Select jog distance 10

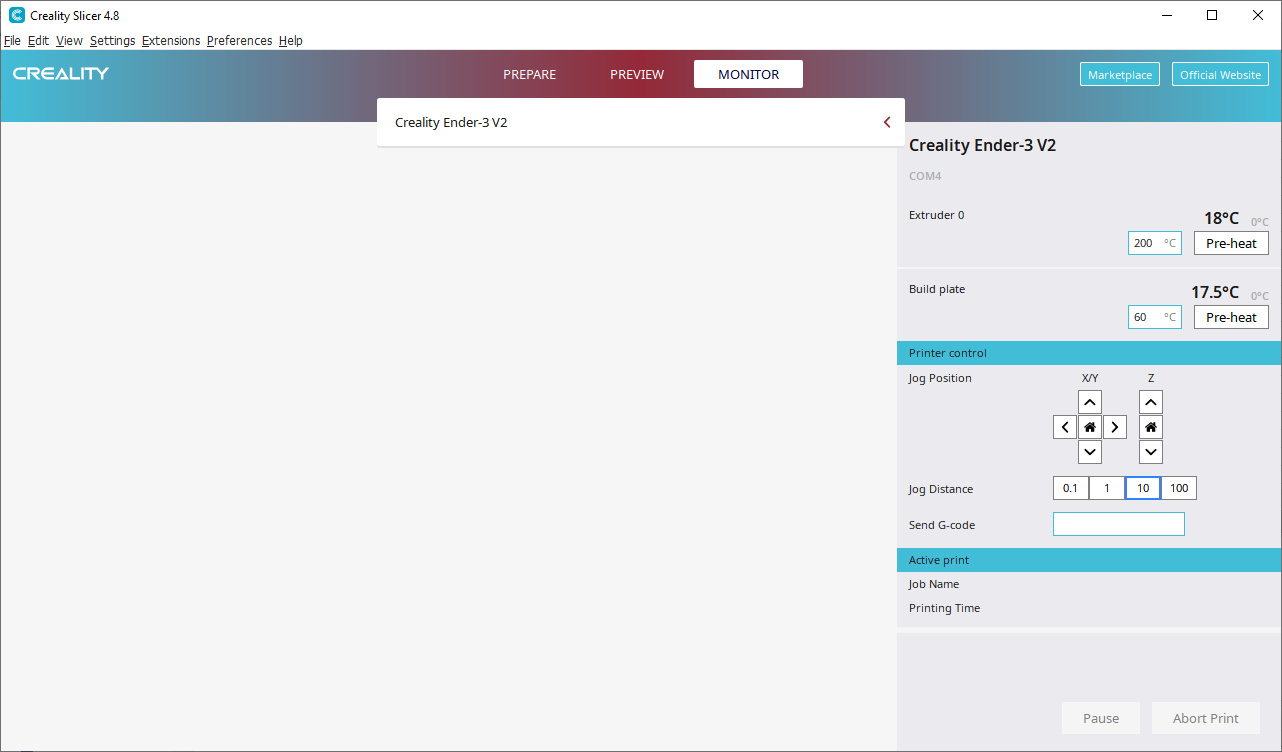[1143, 488]
